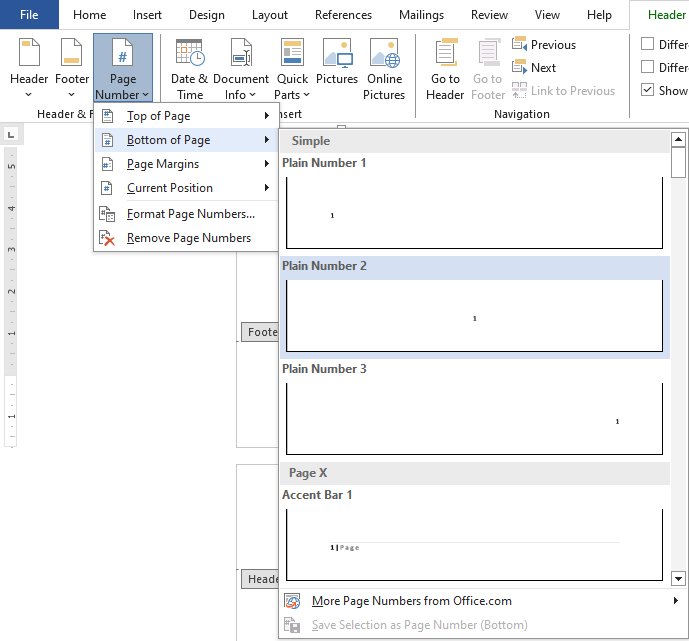Click the Page X category heading
The image size is (689, 641).
(308, 473)
